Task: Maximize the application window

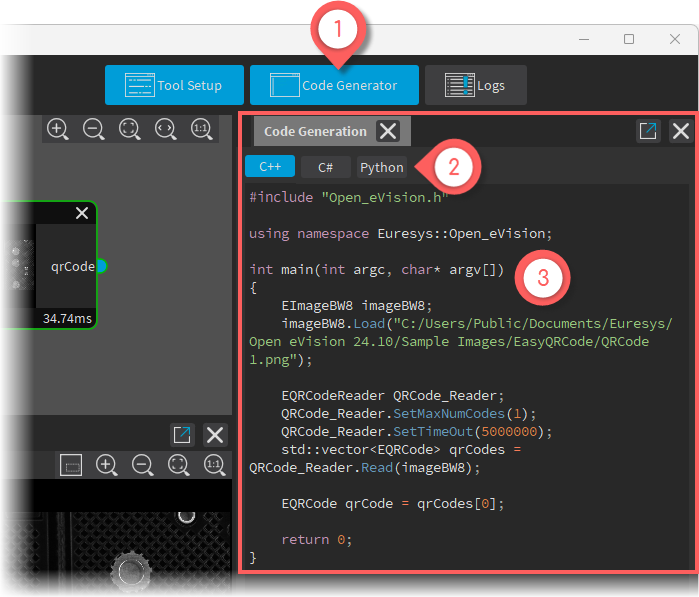Action: (x=629, y=39)
